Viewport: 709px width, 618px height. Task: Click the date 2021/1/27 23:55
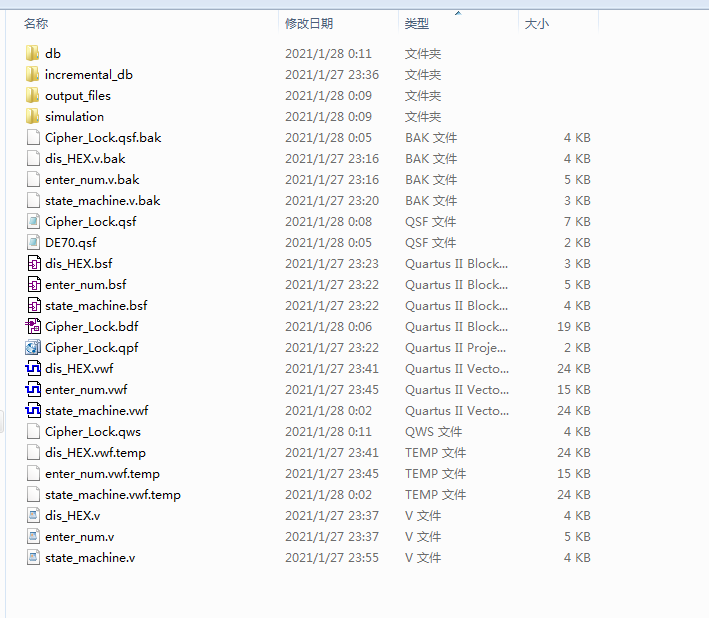click(x=332, y=558)
